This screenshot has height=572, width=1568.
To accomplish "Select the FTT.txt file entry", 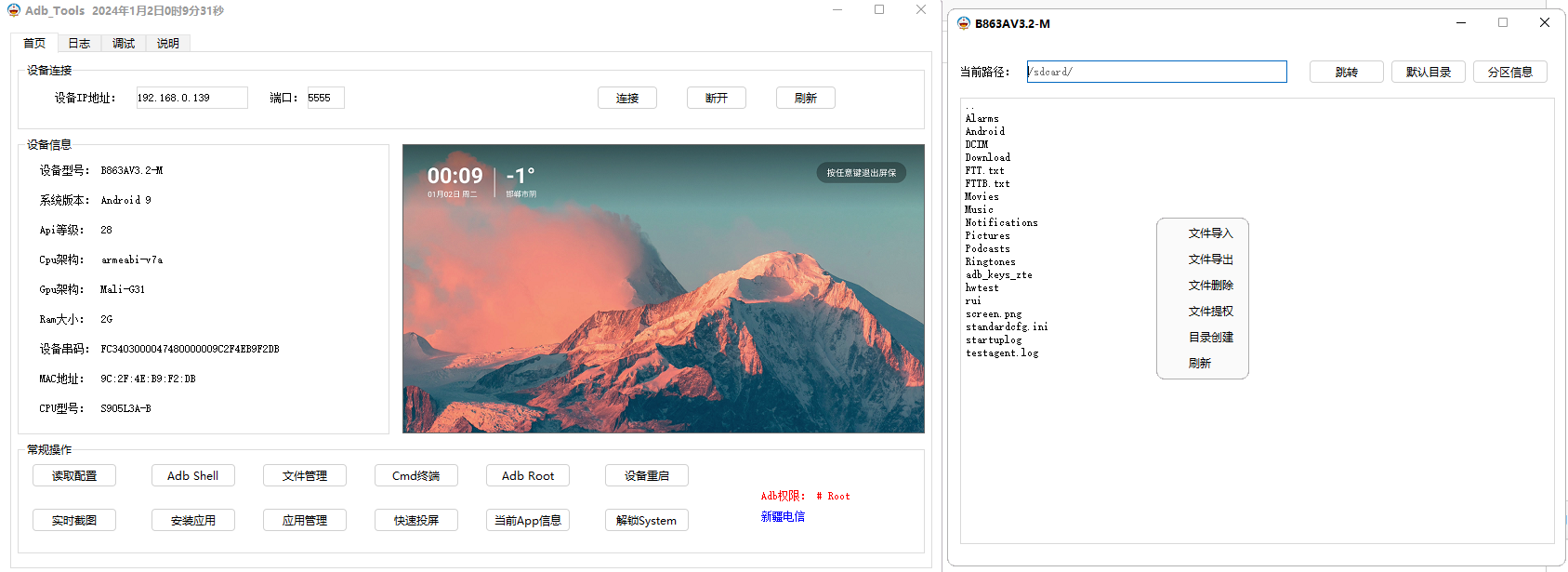I will (x=984, y=170).
